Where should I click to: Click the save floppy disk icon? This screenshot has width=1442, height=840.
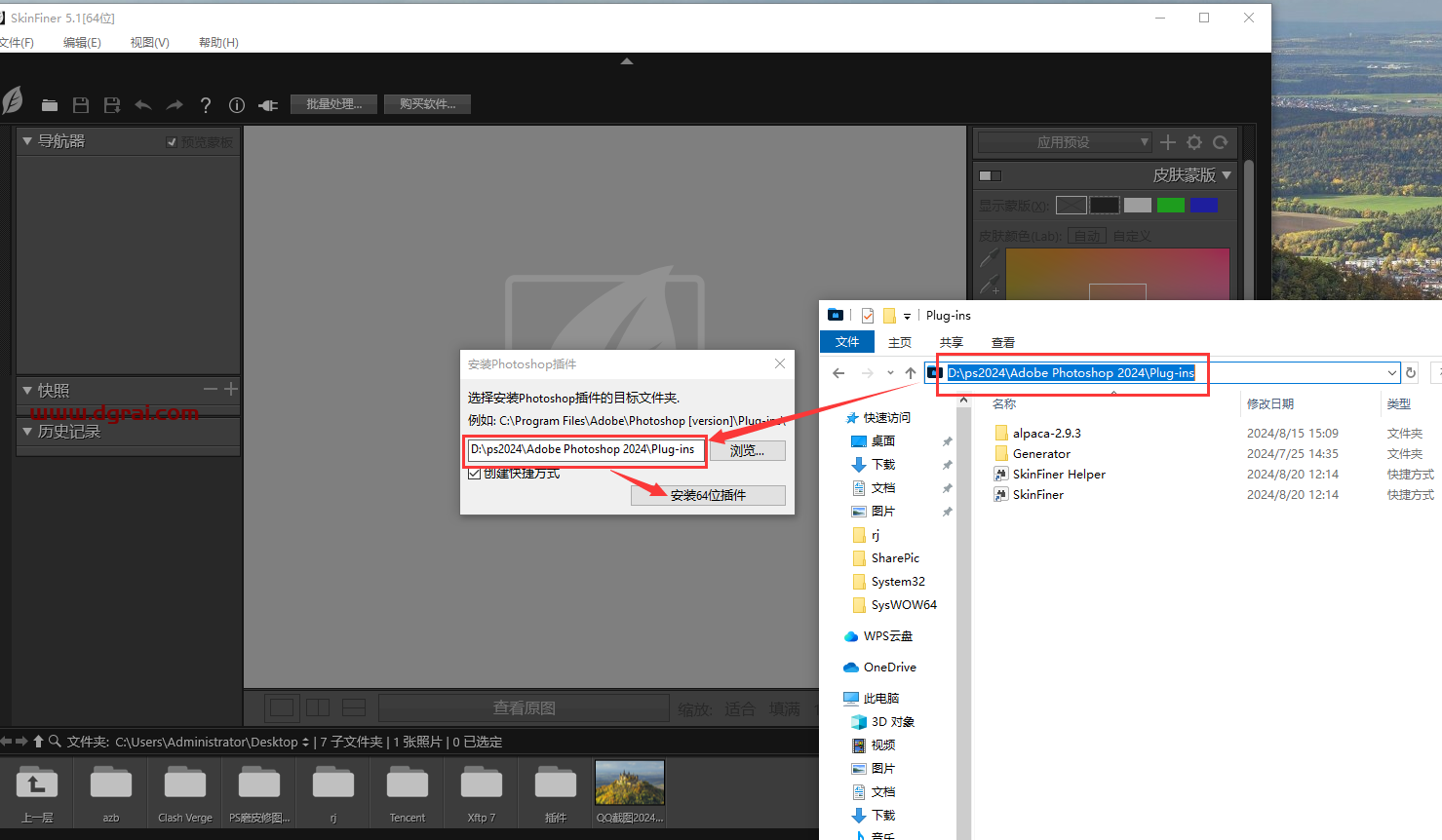81,105
